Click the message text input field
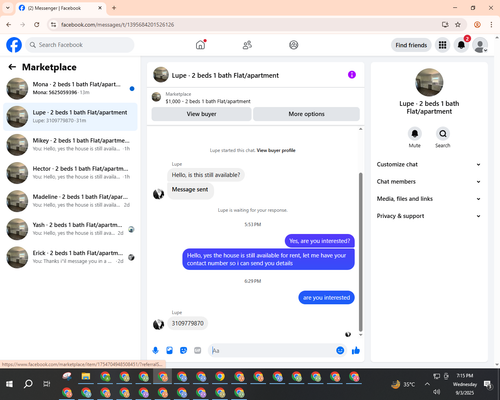 [272, 350]
